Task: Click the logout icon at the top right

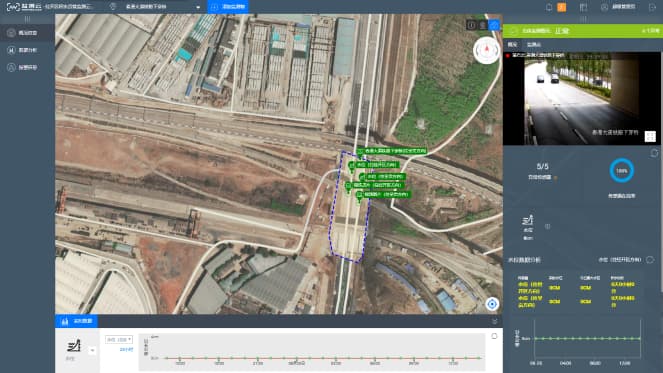Action: click(x=652, y=7)
